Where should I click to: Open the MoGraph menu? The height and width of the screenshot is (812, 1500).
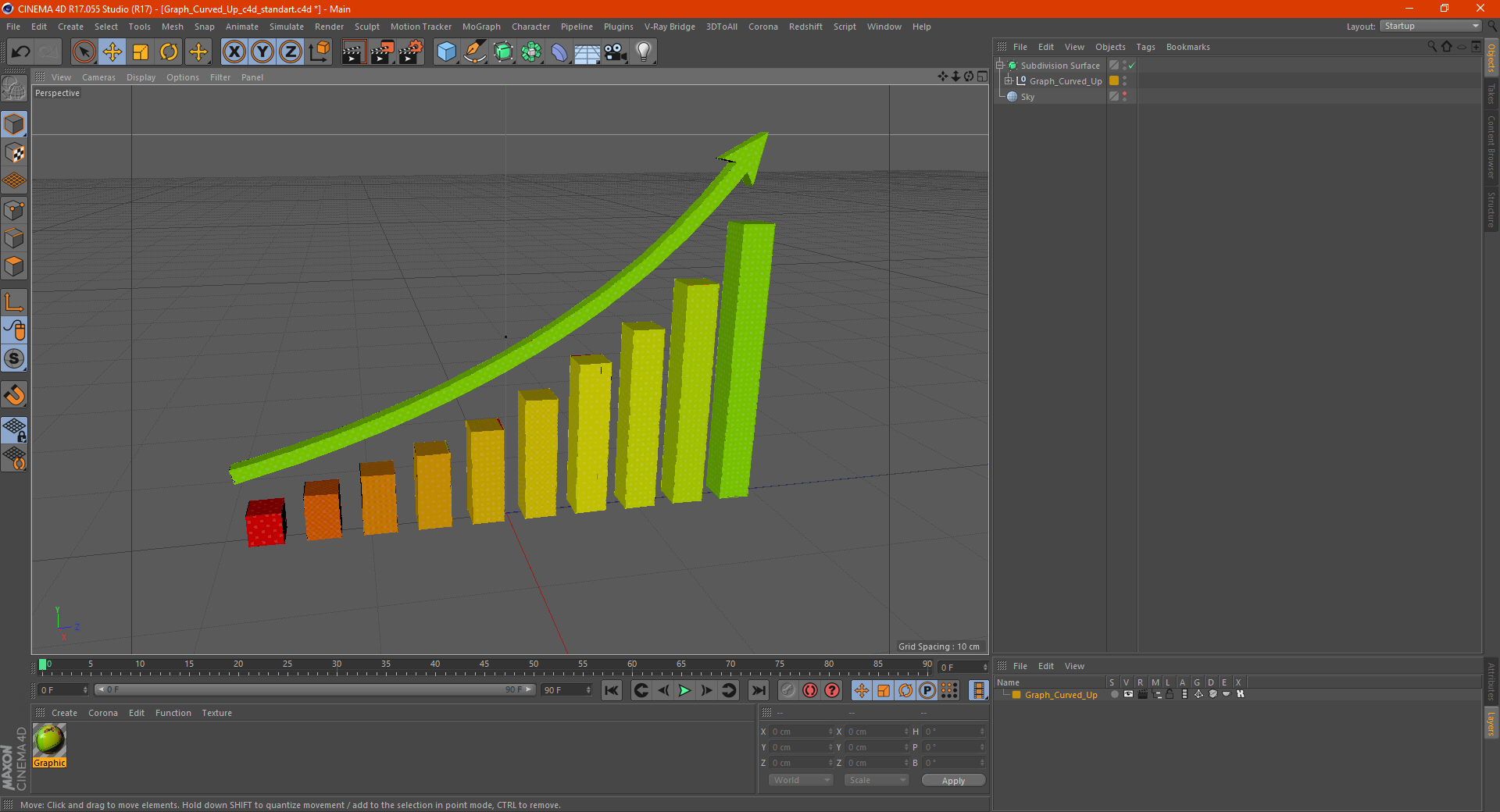pos(481,27)
